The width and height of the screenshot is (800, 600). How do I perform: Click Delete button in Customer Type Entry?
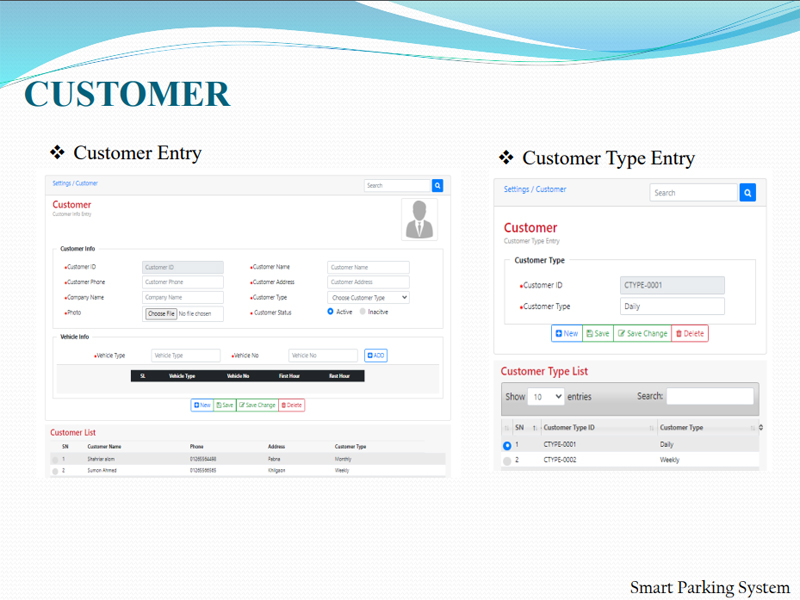pos(690,333)
